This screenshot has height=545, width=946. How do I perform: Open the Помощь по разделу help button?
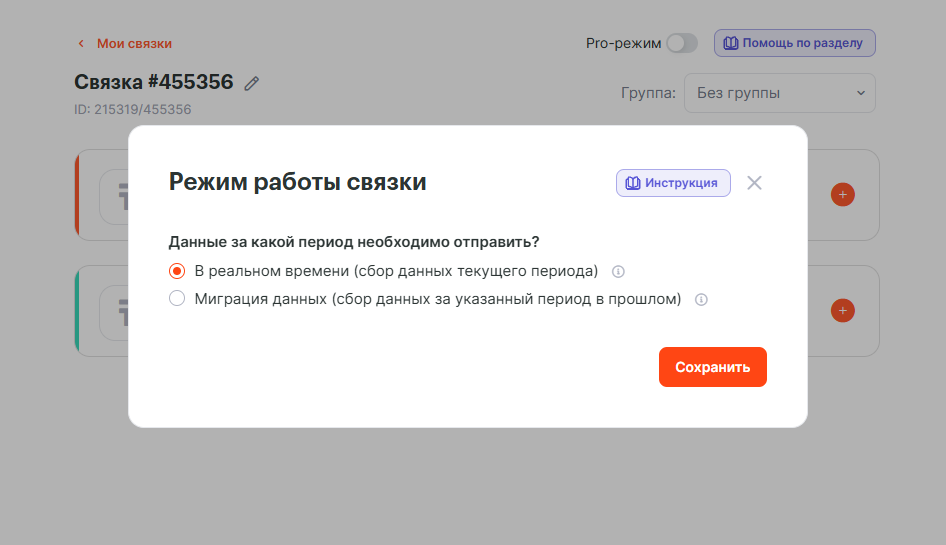point(795,43)
